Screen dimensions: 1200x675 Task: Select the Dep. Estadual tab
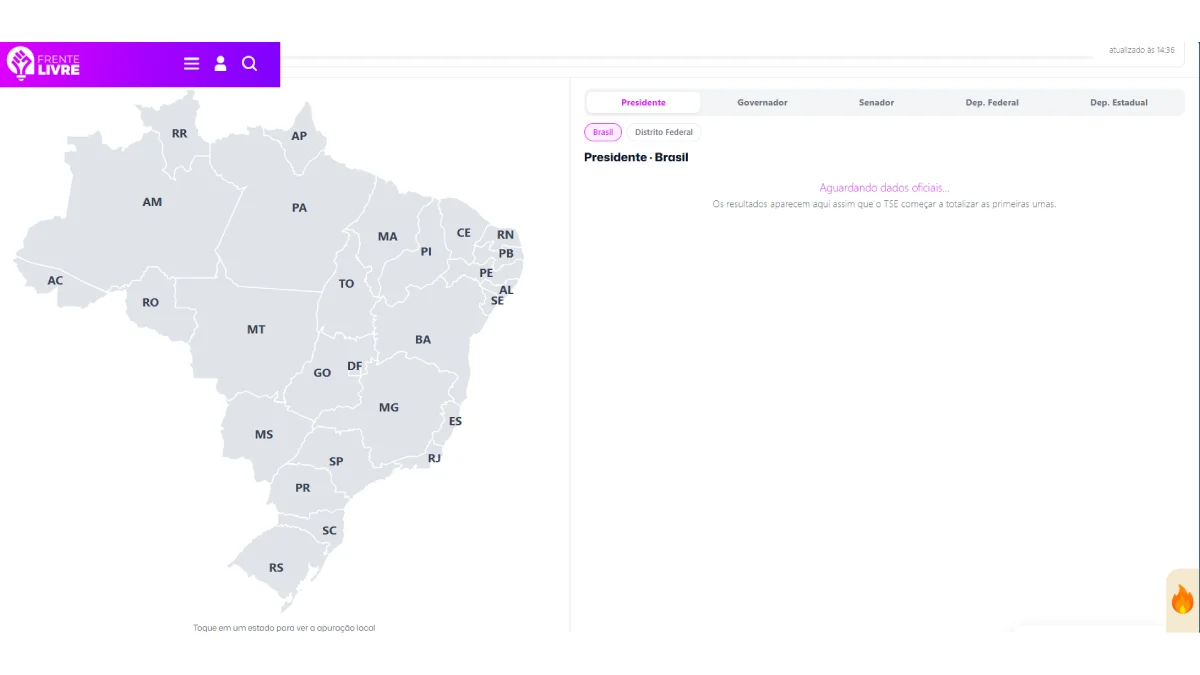click(x=1119, y=103)
